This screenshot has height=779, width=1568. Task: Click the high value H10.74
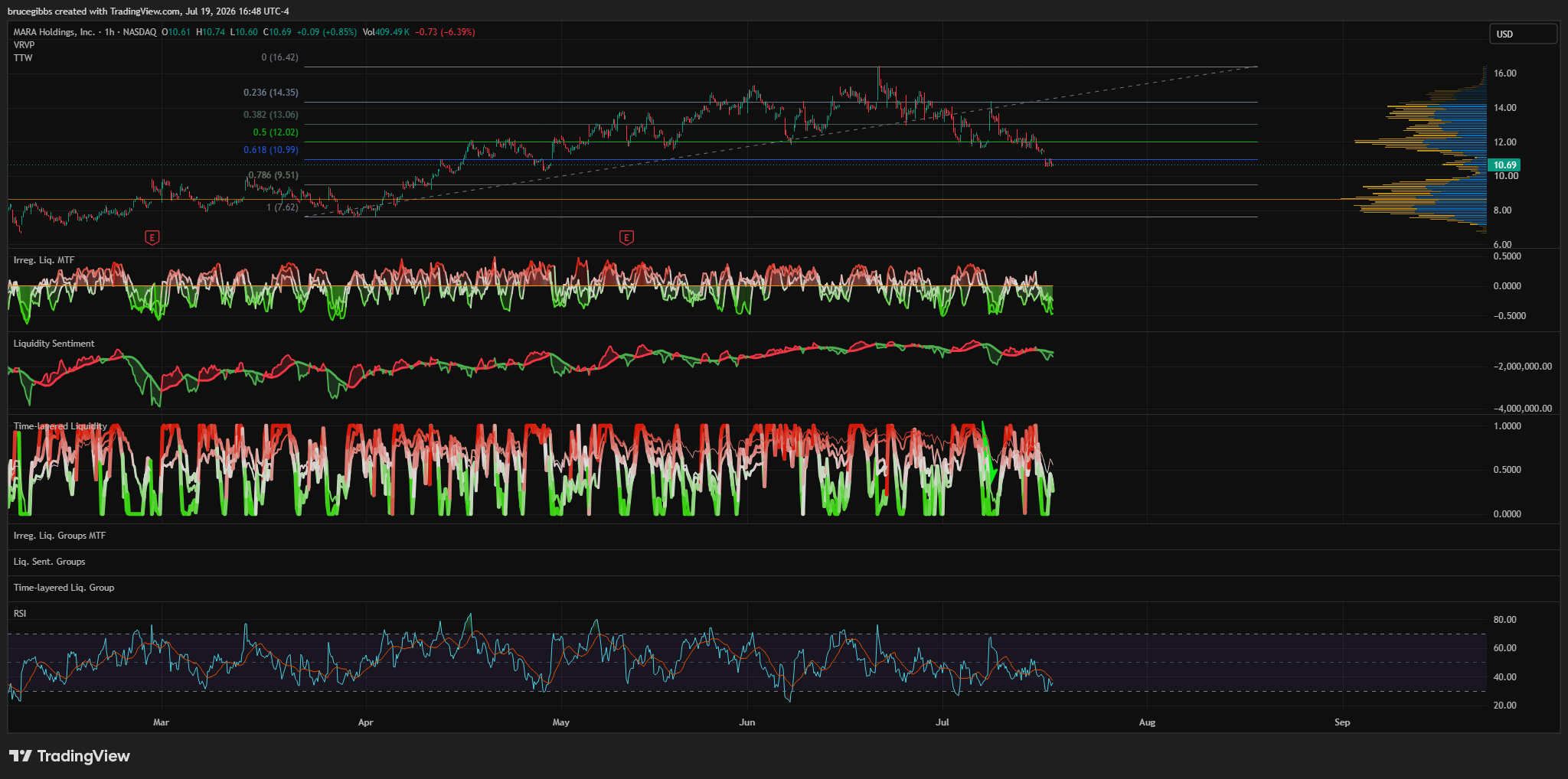tap(211, 32)
